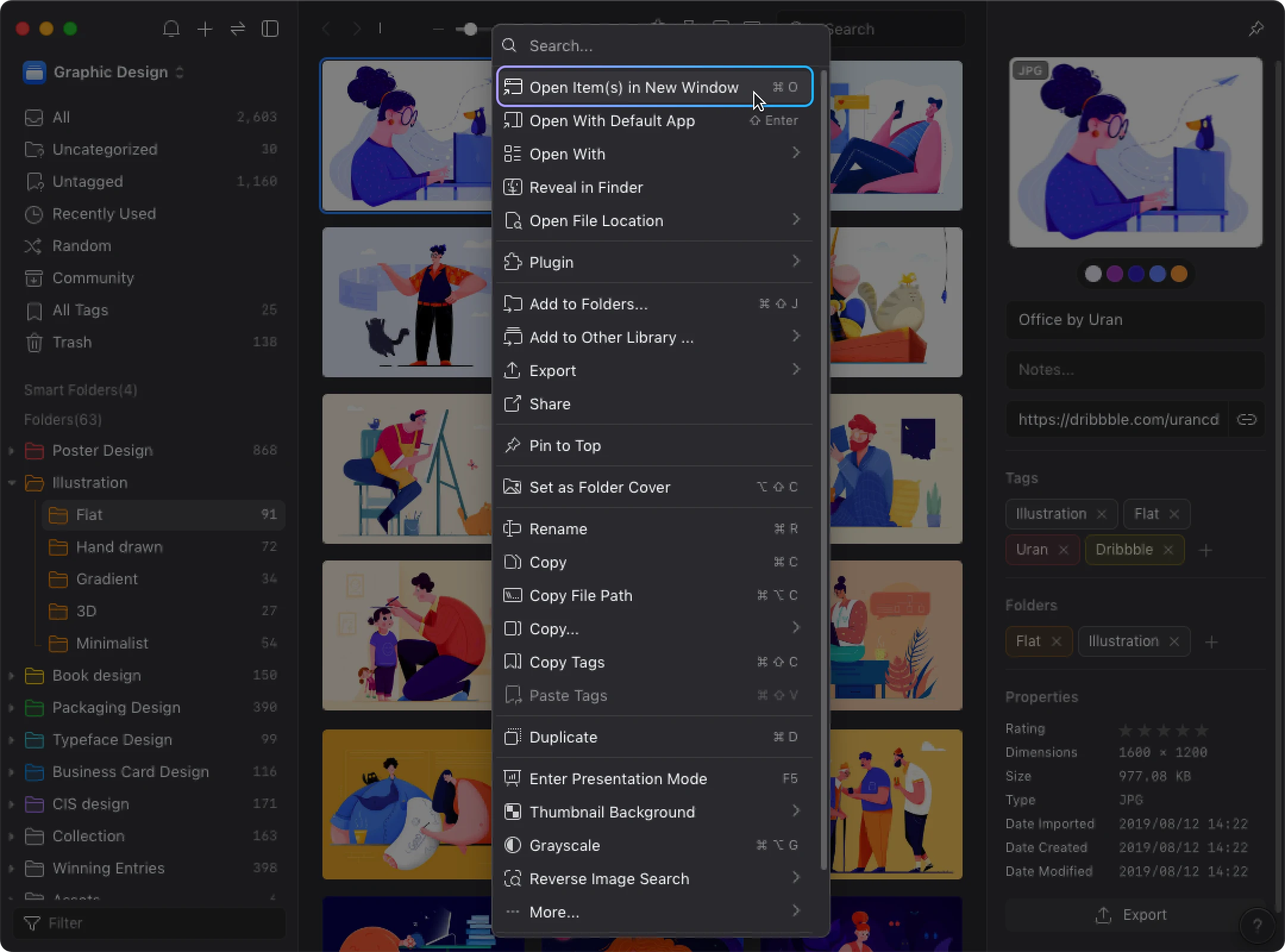Choose Grayscale menu entry

pos(655,845)
